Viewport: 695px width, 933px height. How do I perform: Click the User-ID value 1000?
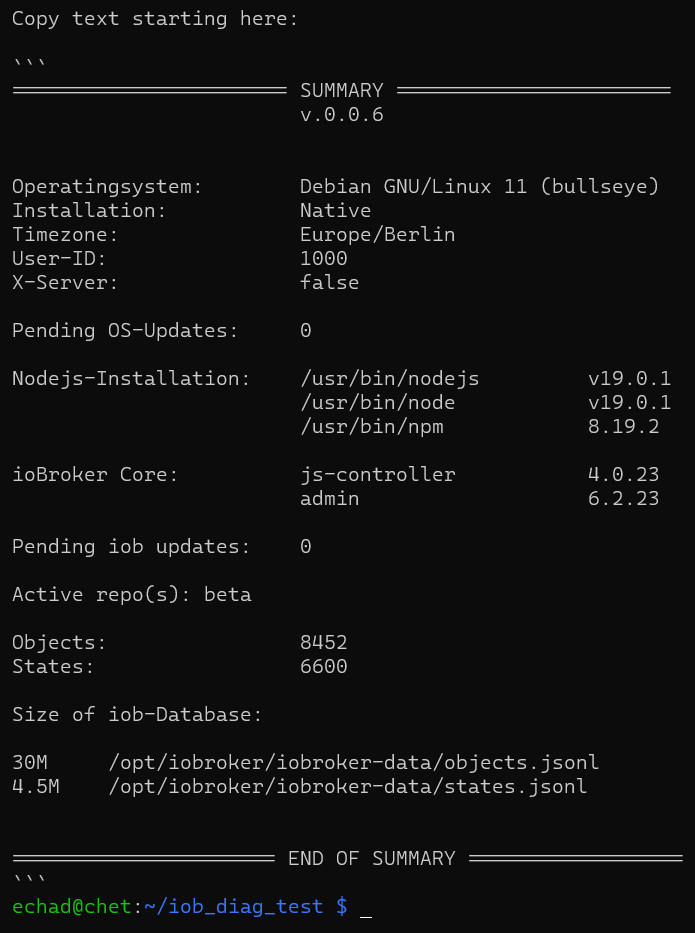point(324,258)
